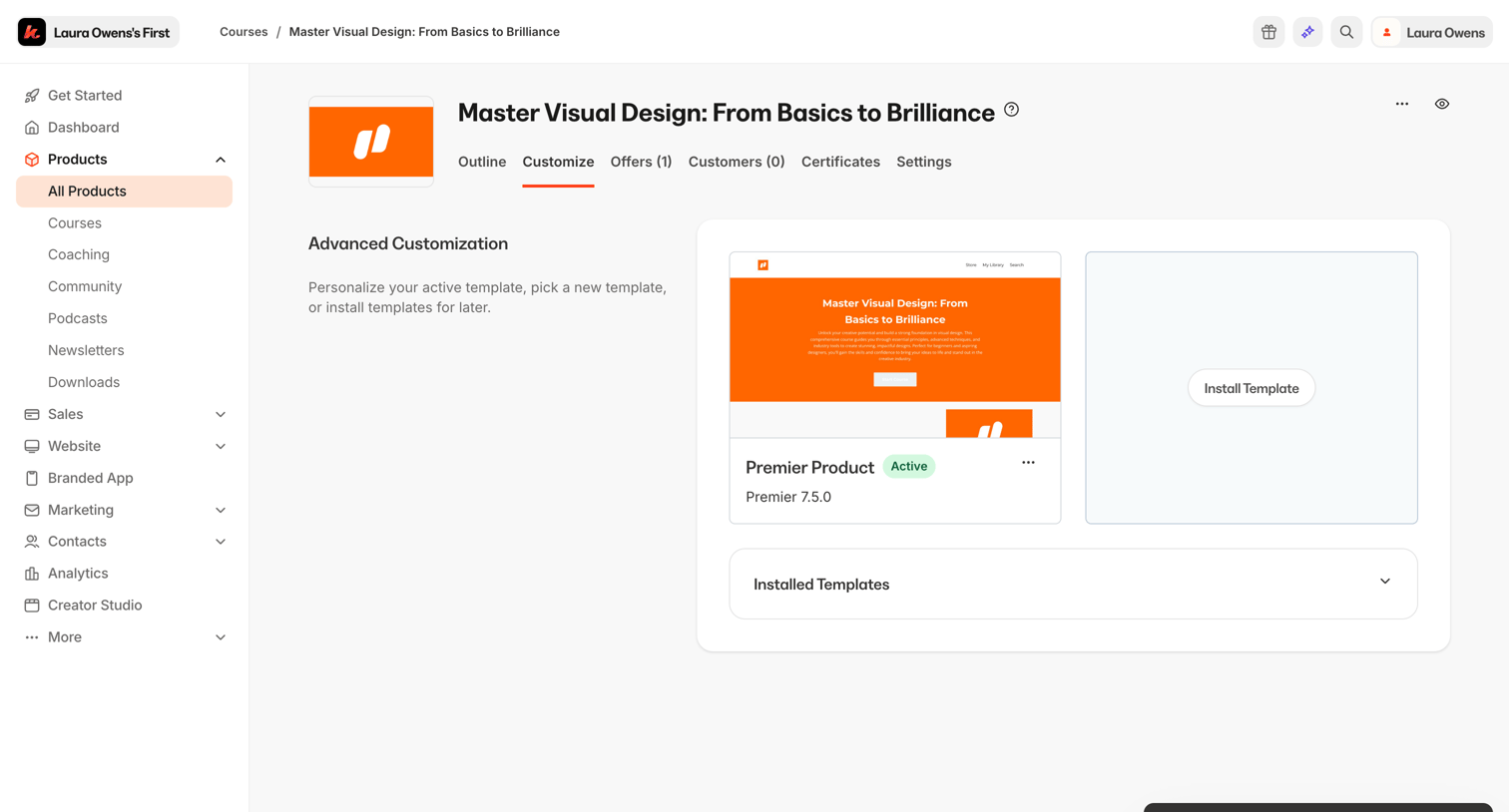
Task: Open Premier Product template options ellipsis
Action: [x=1028, y=463]
